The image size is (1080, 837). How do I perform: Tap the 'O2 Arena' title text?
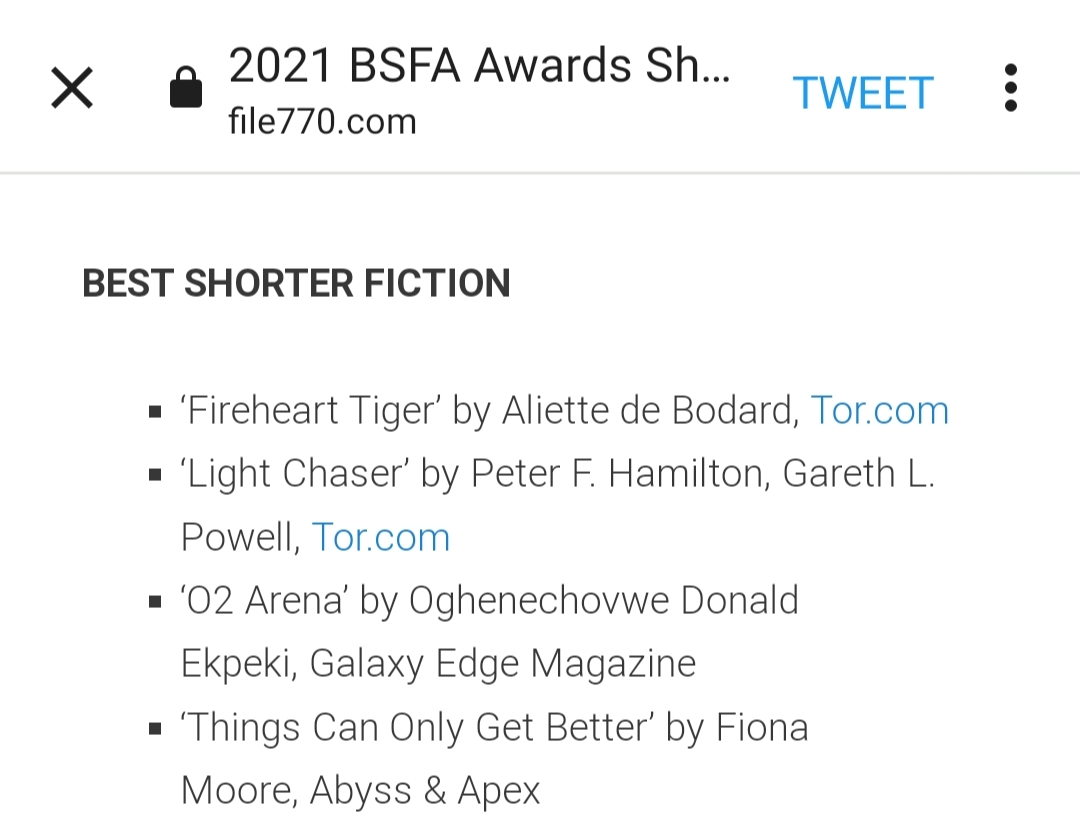click(x=263, y=601)
